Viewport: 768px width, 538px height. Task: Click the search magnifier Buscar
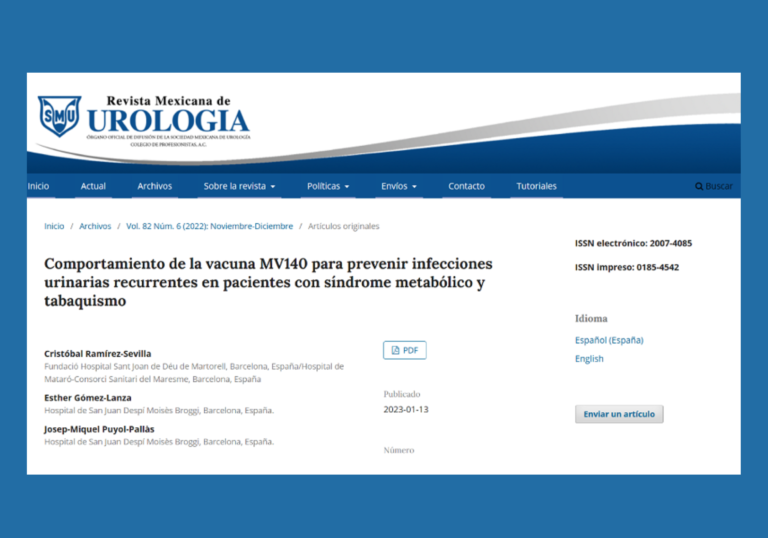tap(714, 186)
